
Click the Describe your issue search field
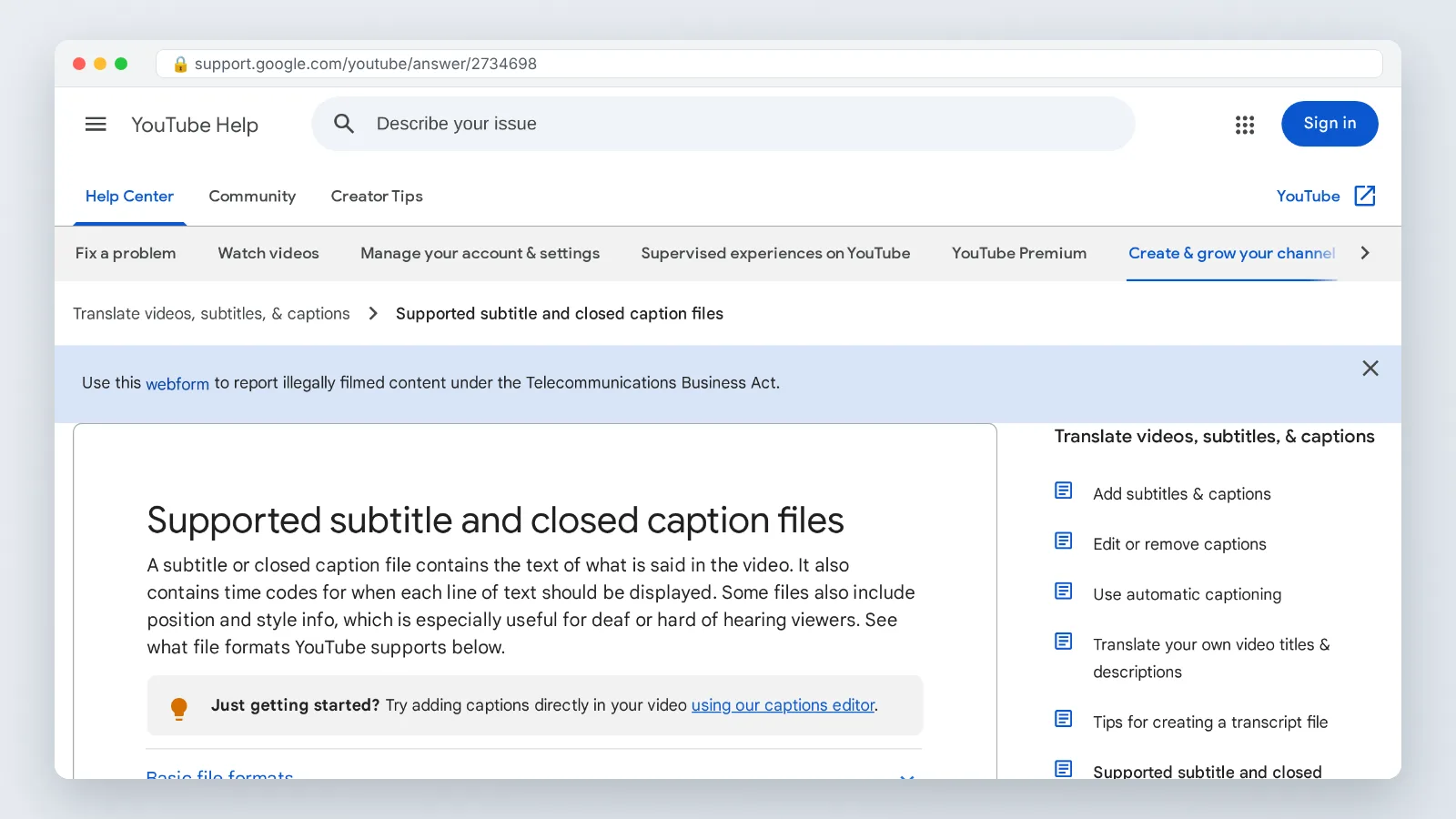pos(723,124)
